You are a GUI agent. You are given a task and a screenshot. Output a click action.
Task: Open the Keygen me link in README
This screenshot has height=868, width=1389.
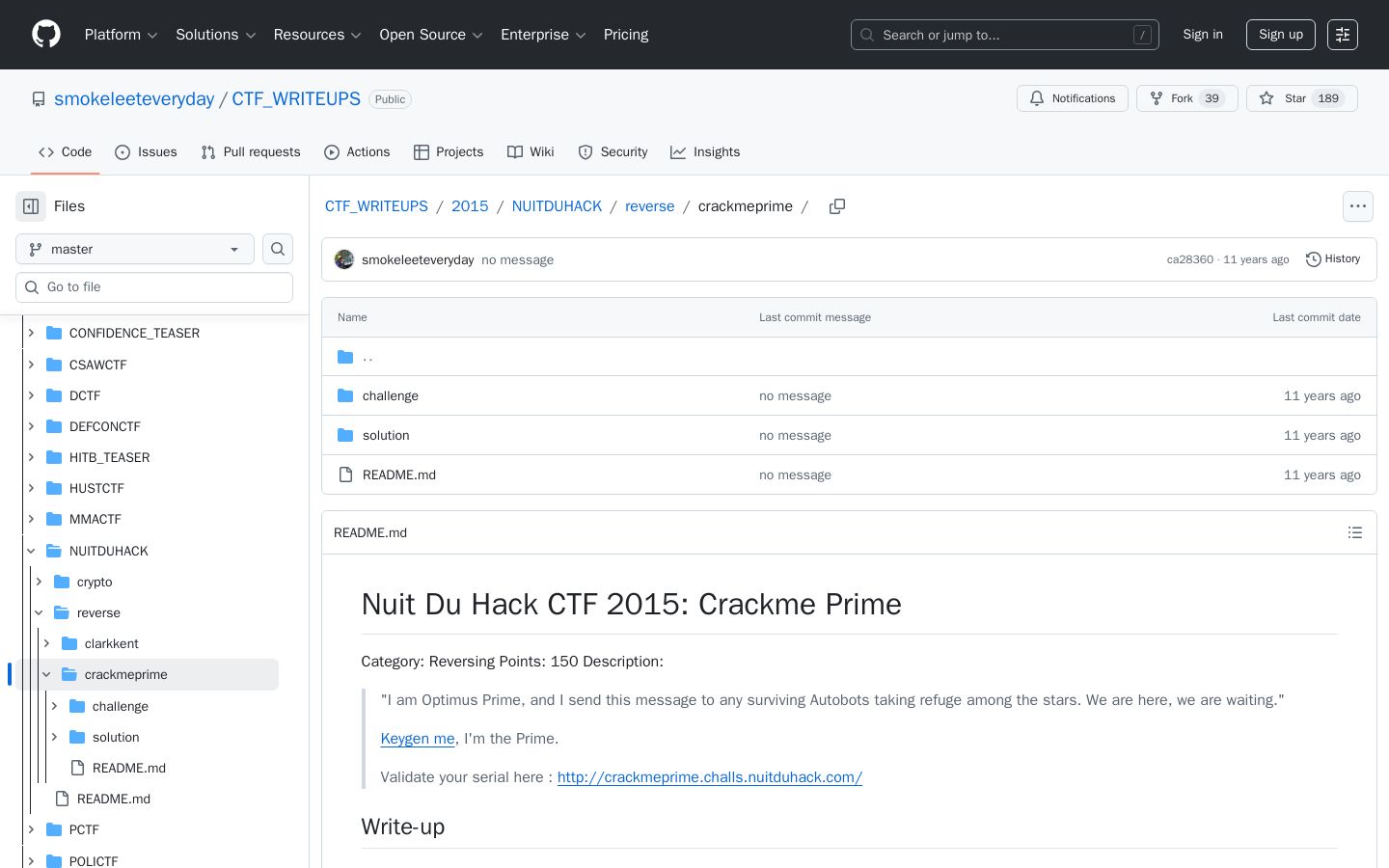[418, 739]
